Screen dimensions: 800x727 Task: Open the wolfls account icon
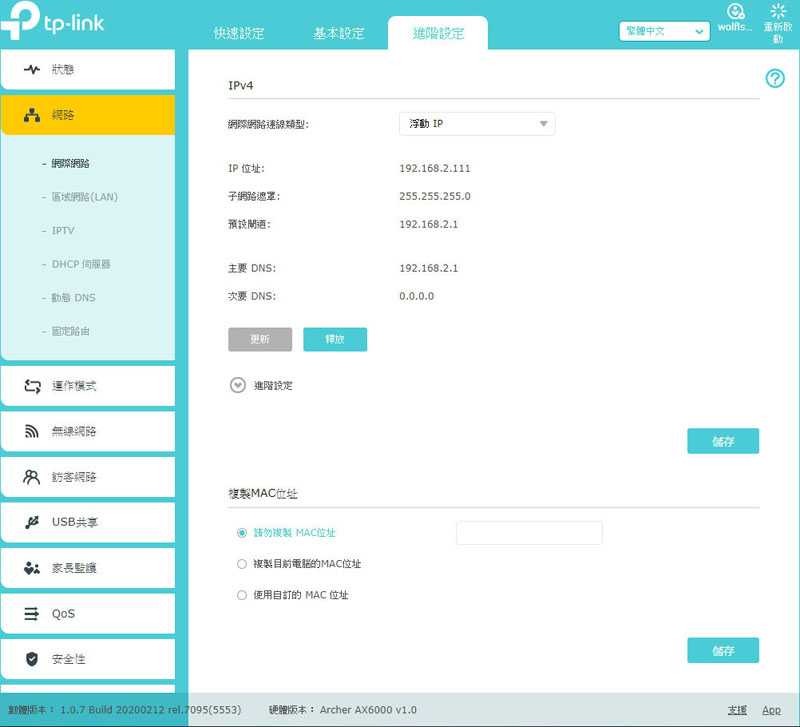(x=735, y=12)
